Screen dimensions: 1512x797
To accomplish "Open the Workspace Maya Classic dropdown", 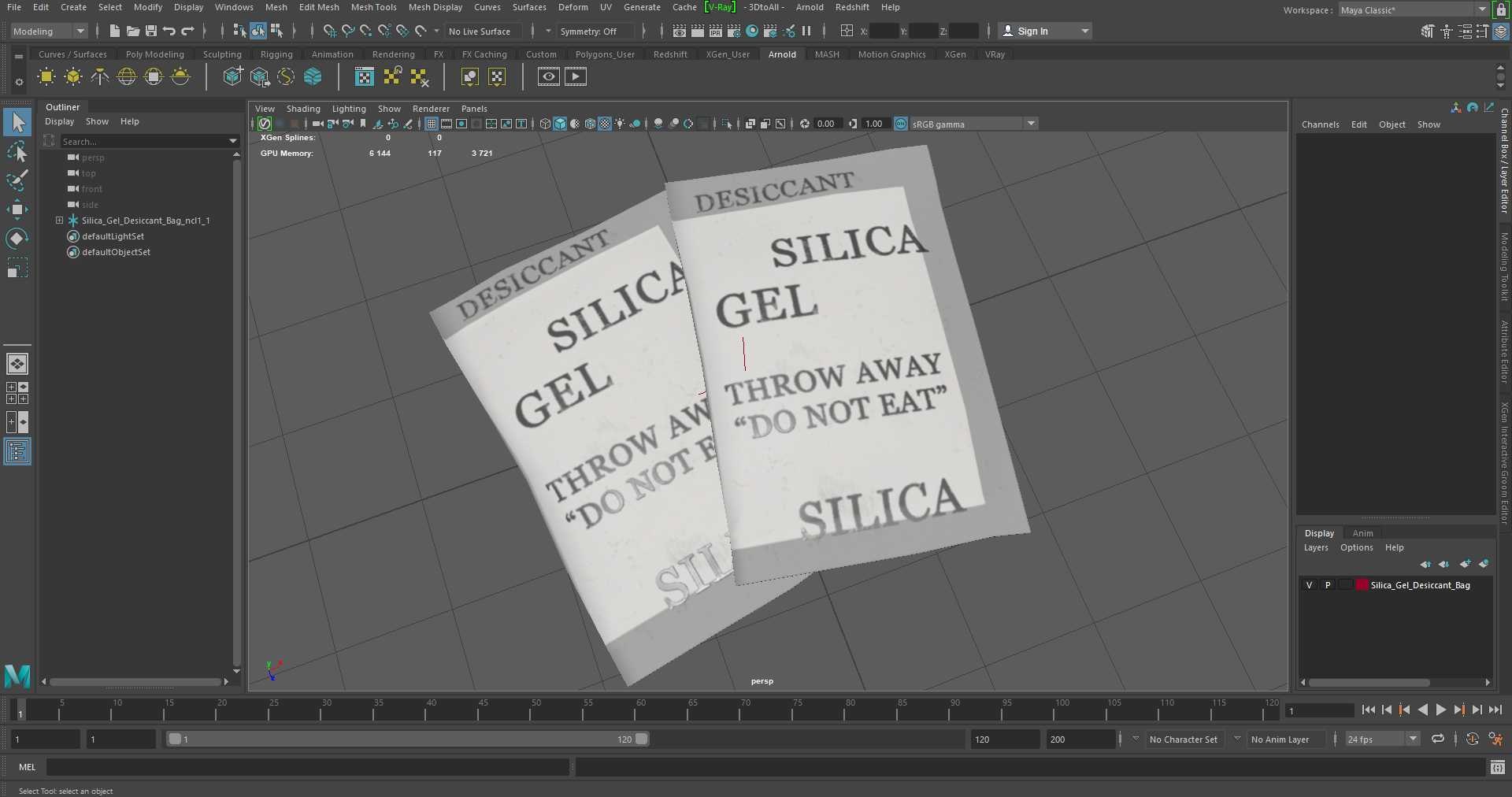I will tap(1414, 9).
